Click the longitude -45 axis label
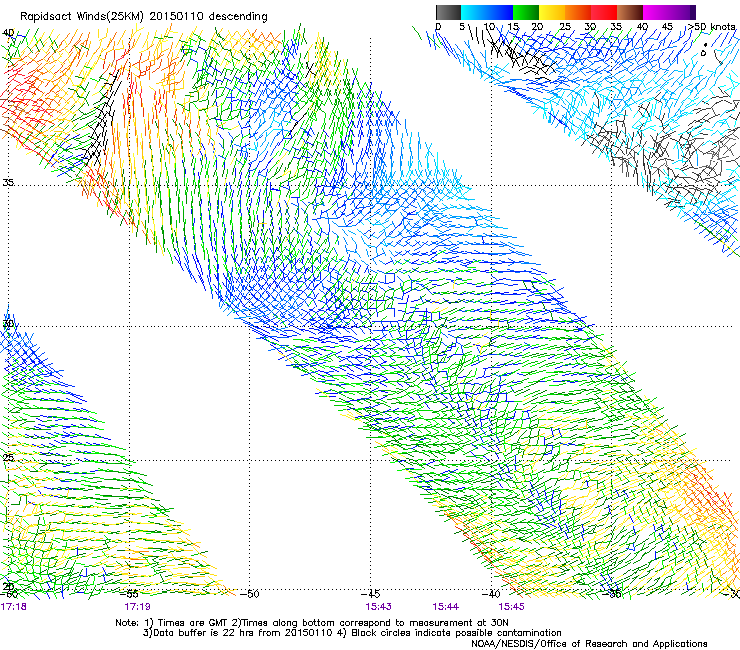740x650 pixels. tap(370, 593)
